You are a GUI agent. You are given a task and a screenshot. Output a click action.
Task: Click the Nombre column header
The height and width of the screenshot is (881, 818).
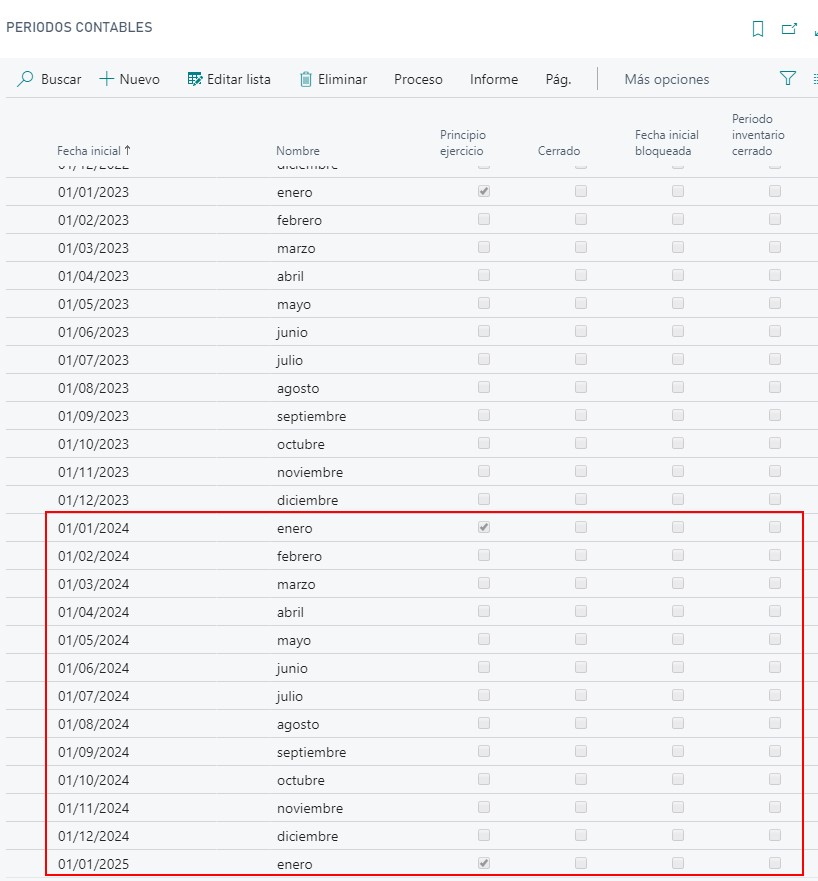tap(298, 151)
